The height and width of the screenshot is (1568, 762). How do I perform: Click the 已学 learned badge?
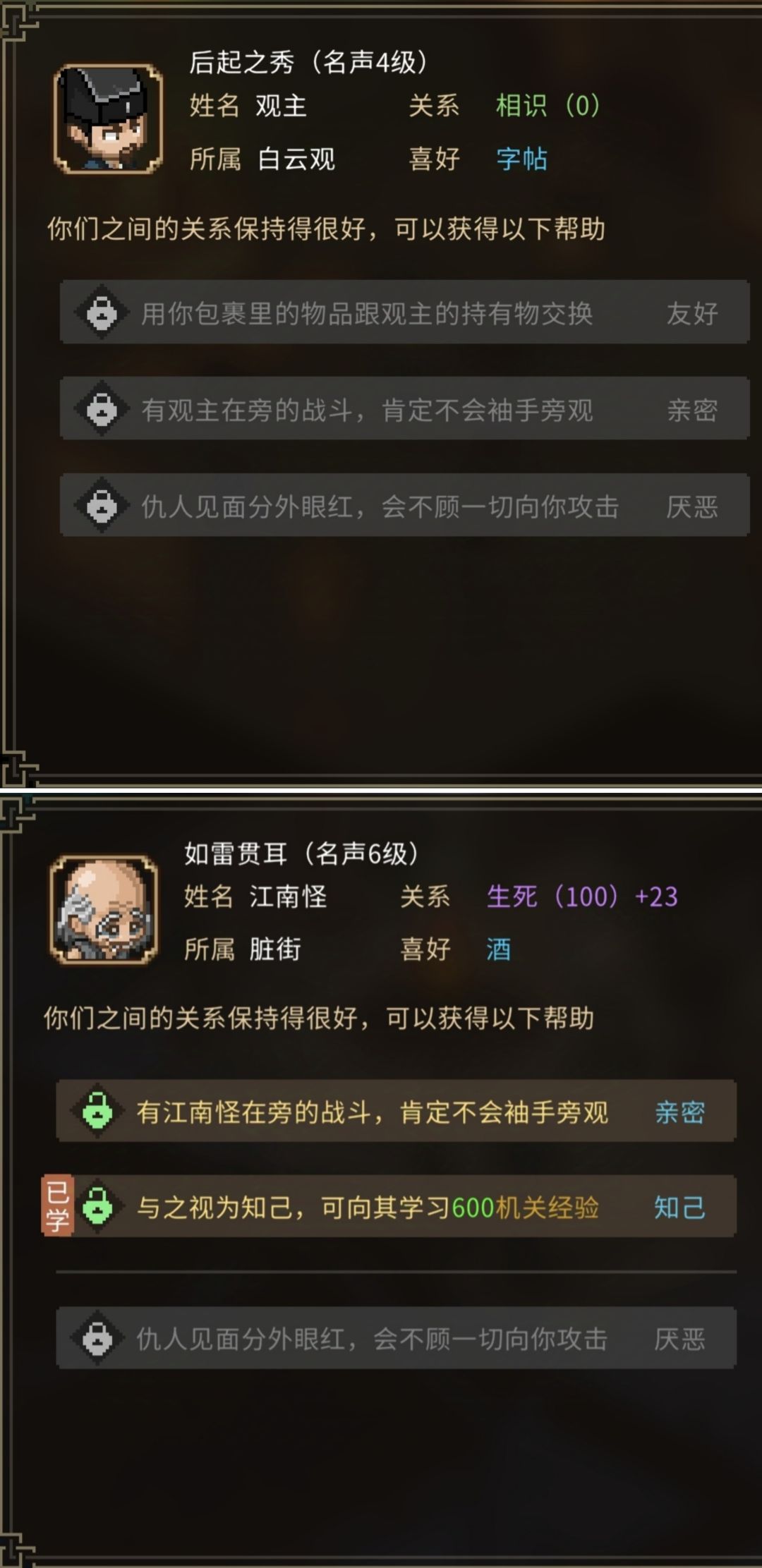click(x=56, y=1205)
